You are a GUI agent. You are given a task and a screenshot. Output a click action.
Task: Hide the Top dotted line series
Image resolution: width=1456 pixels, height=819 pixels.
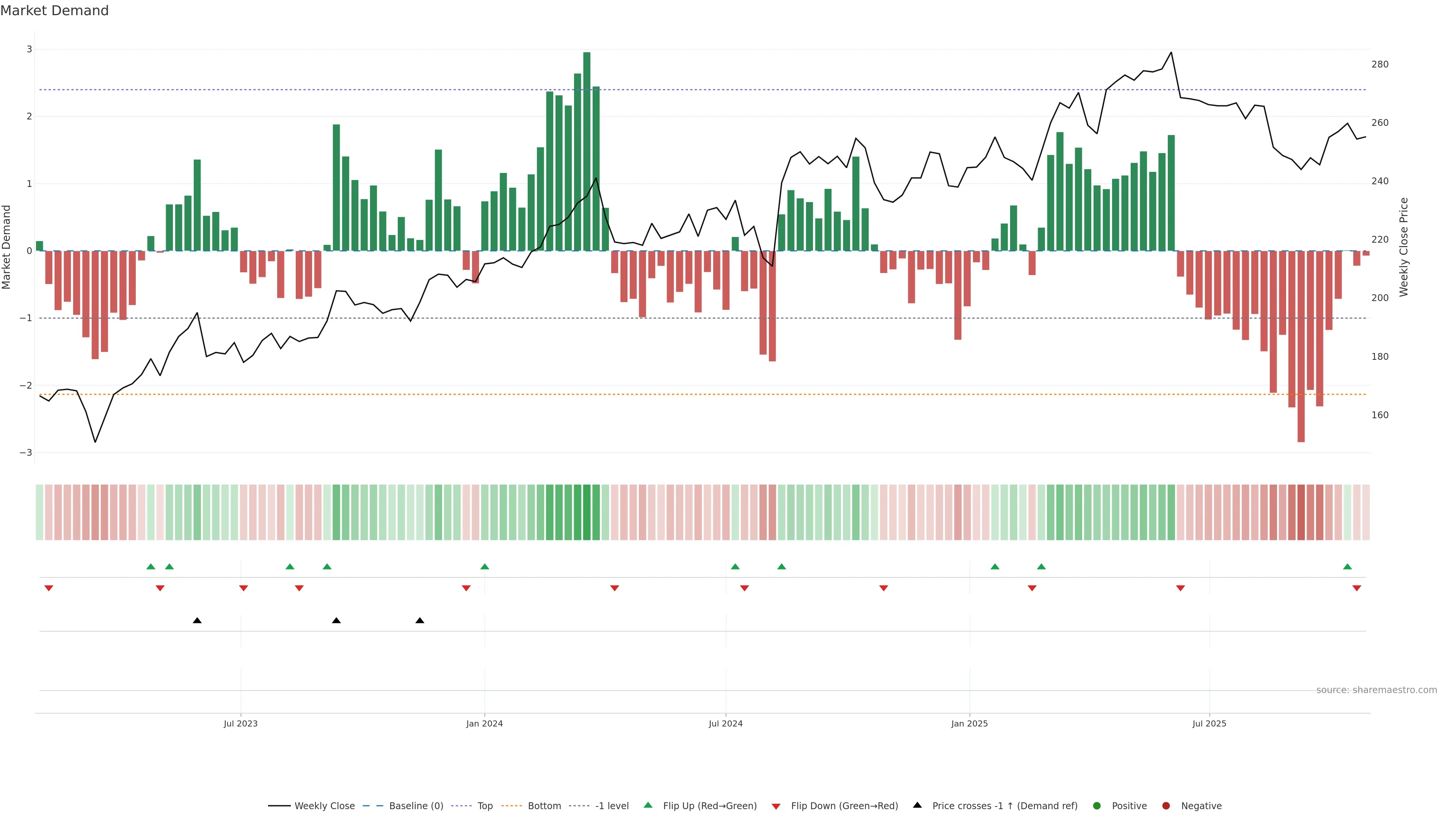[485, 805]
